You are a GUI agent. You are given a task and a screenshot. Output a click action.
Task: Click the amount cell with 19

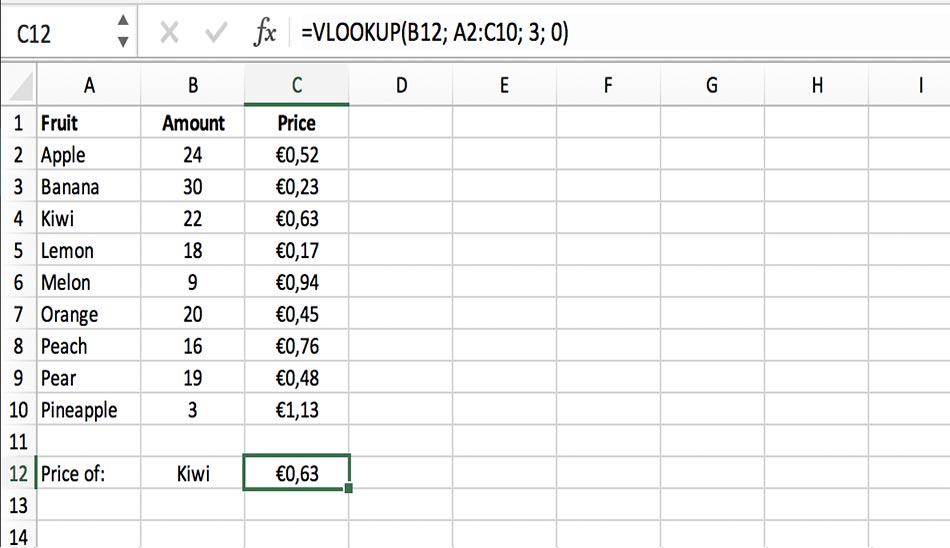[x=193, y=378]
